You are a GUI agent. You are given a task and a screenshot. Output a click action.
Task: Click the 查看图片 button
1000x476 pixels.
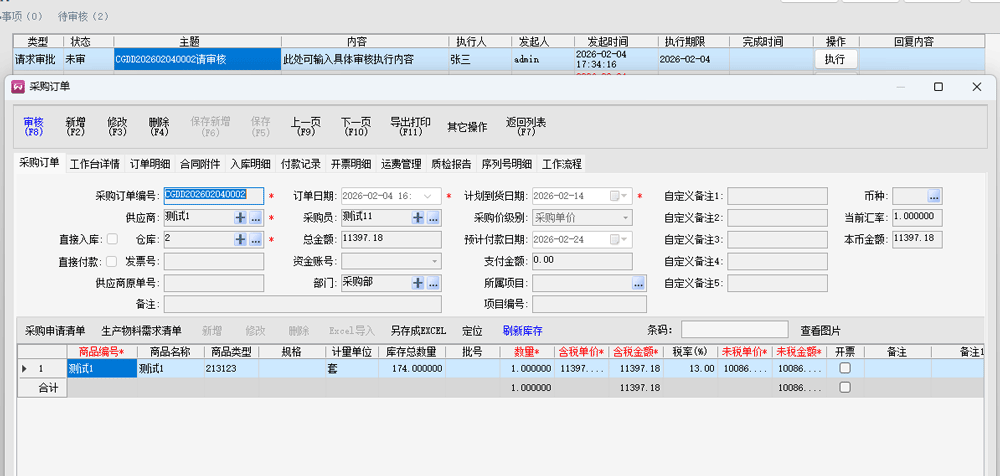coord(820,330)
